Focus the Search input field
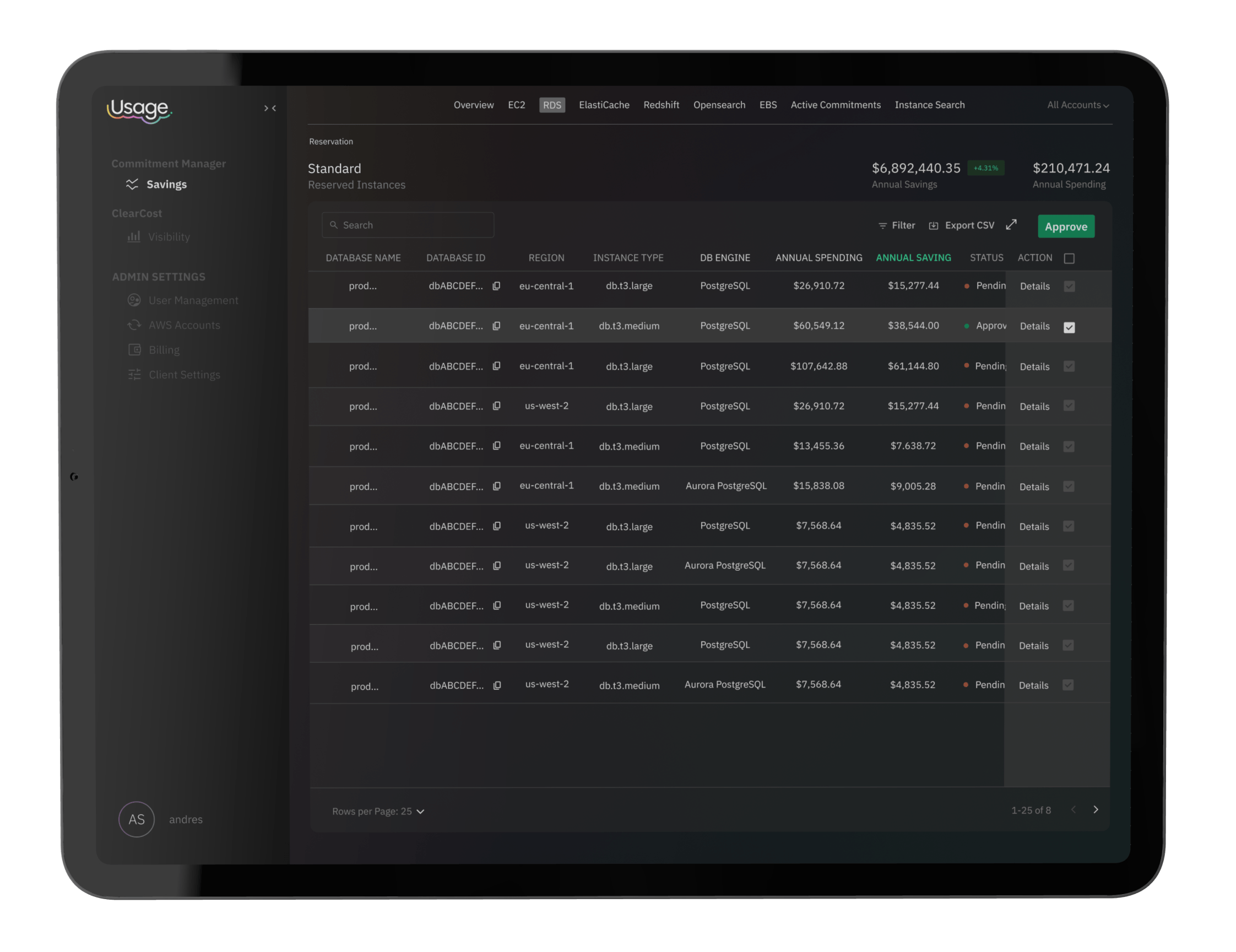The height and width of the screenshot is (952, 1236). pyautogui.click(x=408, y=225)
